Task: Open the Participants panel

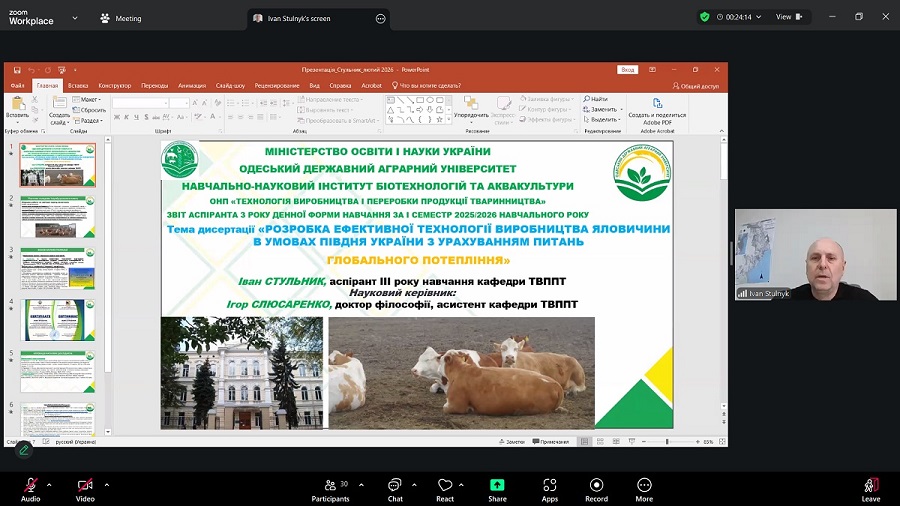Action: pyautogui.click(x=330, y=487)
